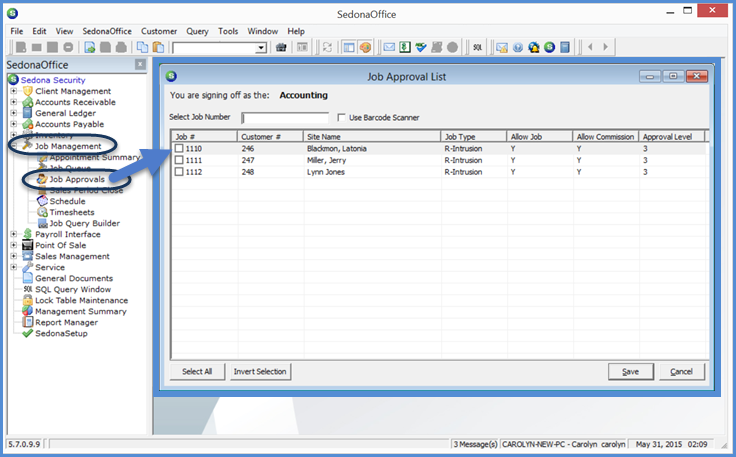Click the spell check ABC checkmark icon
Image resolution: width=736 pixels, height=457 pixels.
[421, 47]
